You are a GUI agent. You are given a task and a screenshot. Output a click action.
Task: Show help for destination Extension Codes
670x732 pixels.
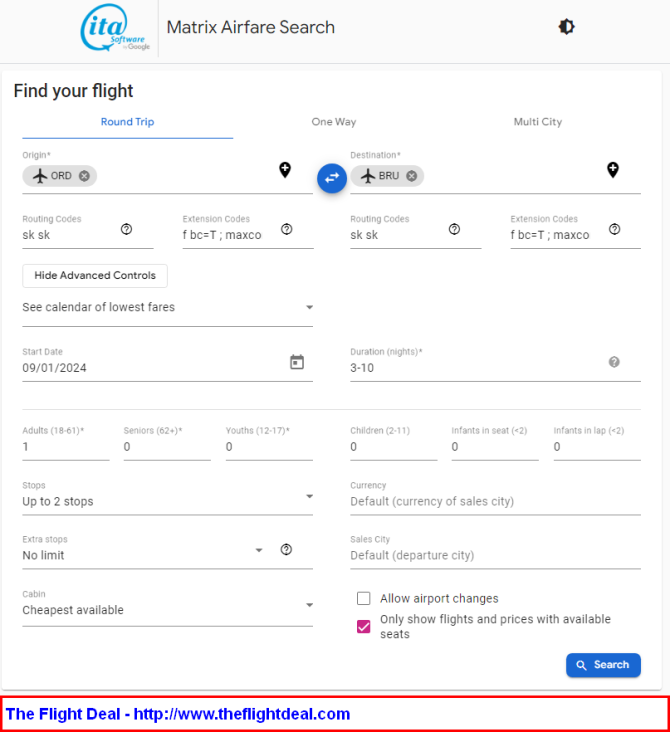614,229
